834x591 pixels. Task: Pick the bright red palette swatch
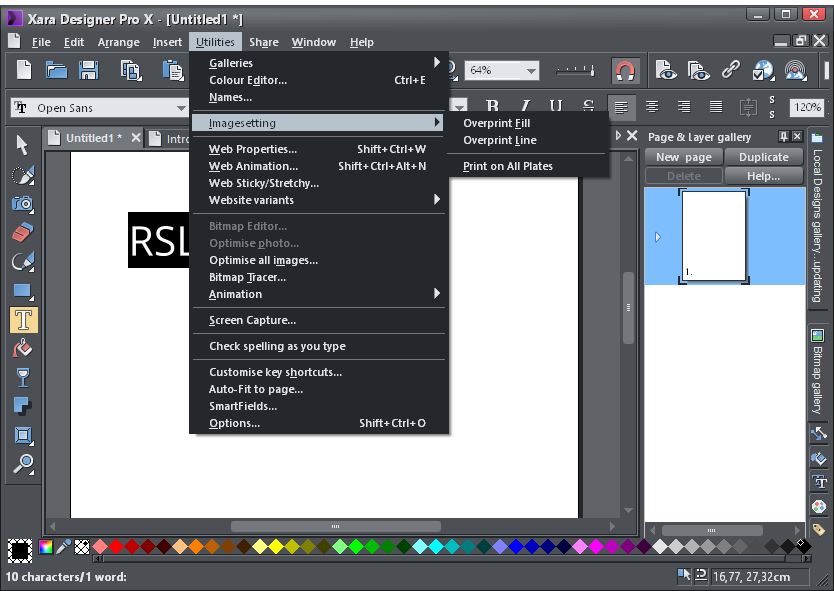pos(116,546)
